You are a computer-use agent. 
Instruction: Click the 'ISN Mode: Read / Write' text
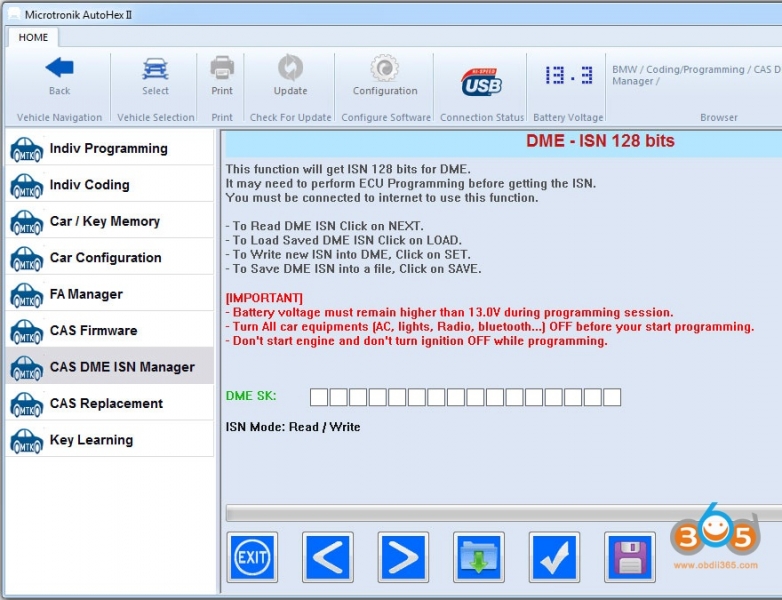(293, 427)
